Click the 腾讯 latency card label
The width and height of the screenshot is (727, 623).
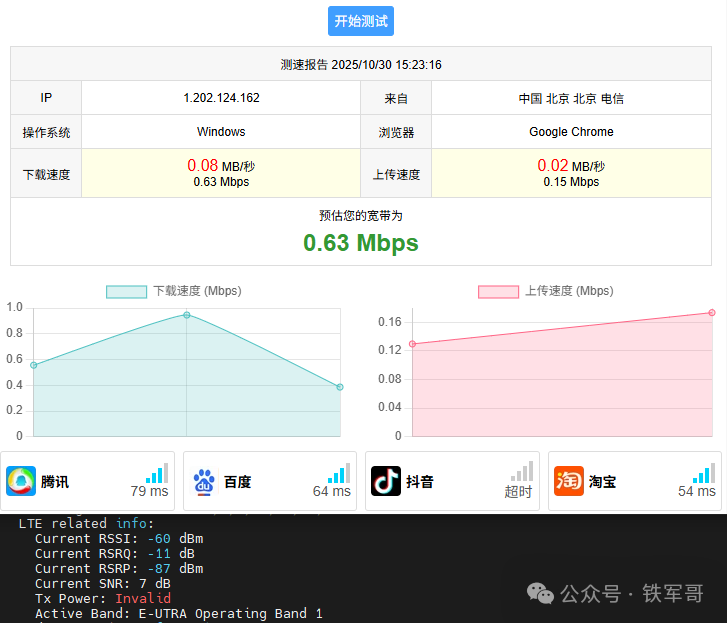click(x=55, y=482)
